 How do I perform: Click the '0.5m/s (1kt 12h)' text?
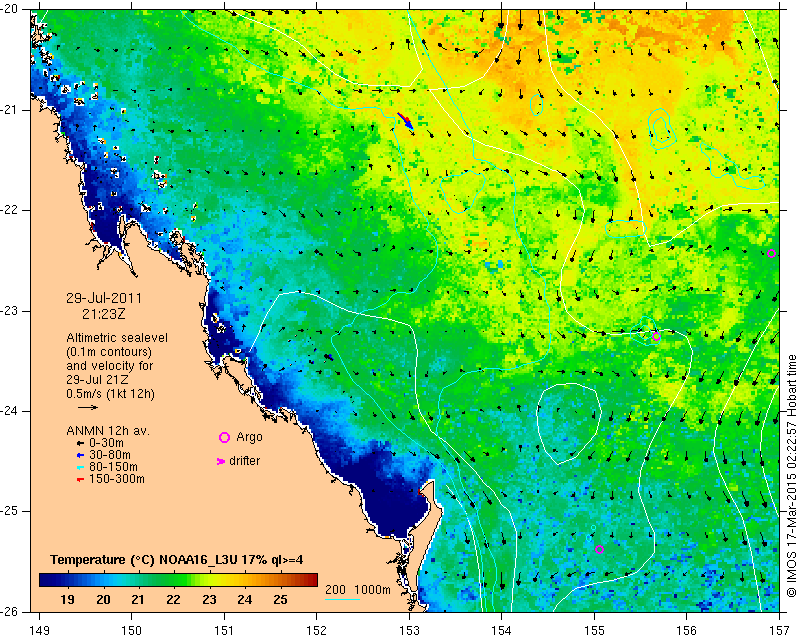110,394
